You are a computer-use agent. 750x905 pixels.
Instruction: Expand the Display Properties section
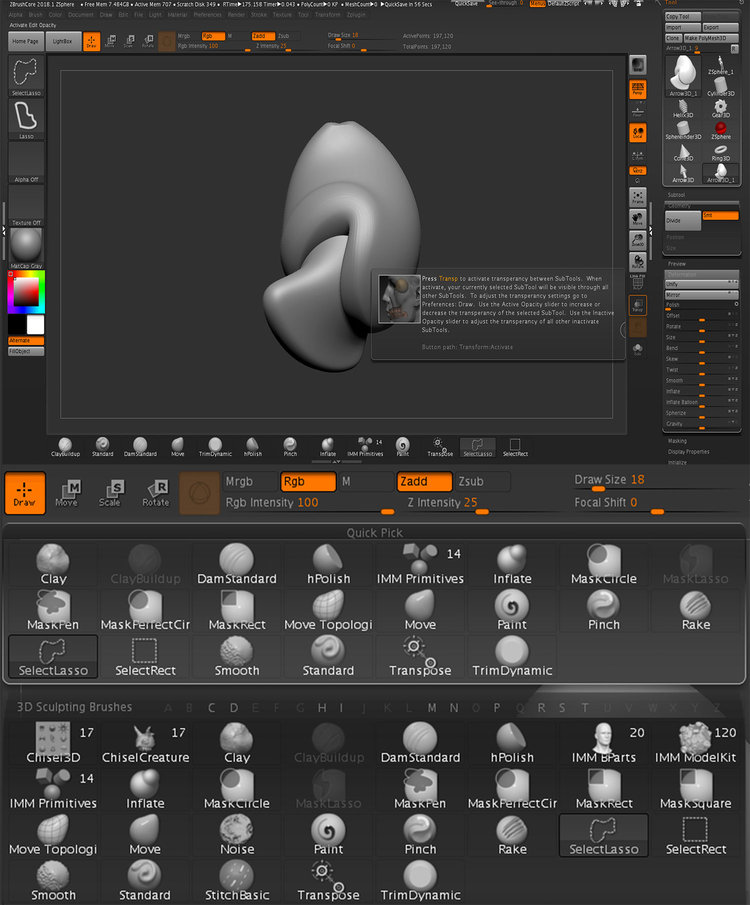pos(688,452)
